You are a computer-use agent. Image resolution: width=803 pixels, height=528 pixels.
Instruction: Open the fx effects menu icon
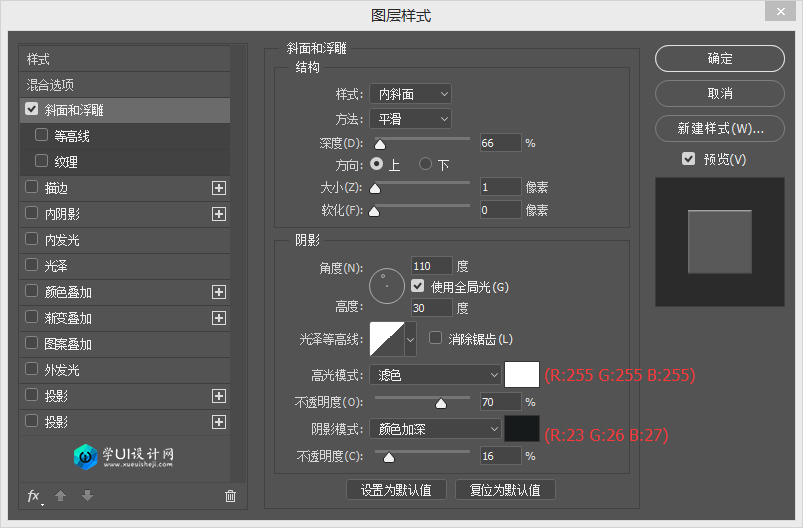(x=34, y=496)
